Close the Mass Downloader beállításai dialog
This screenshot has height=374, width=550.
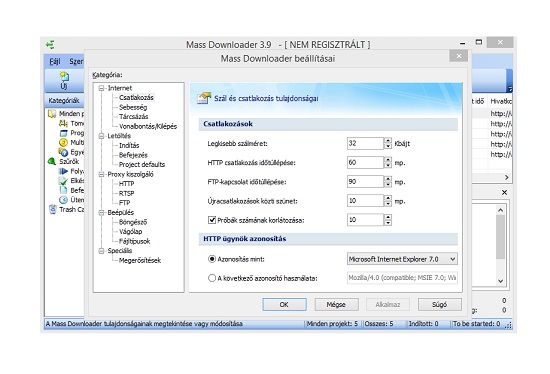(458, 56)
